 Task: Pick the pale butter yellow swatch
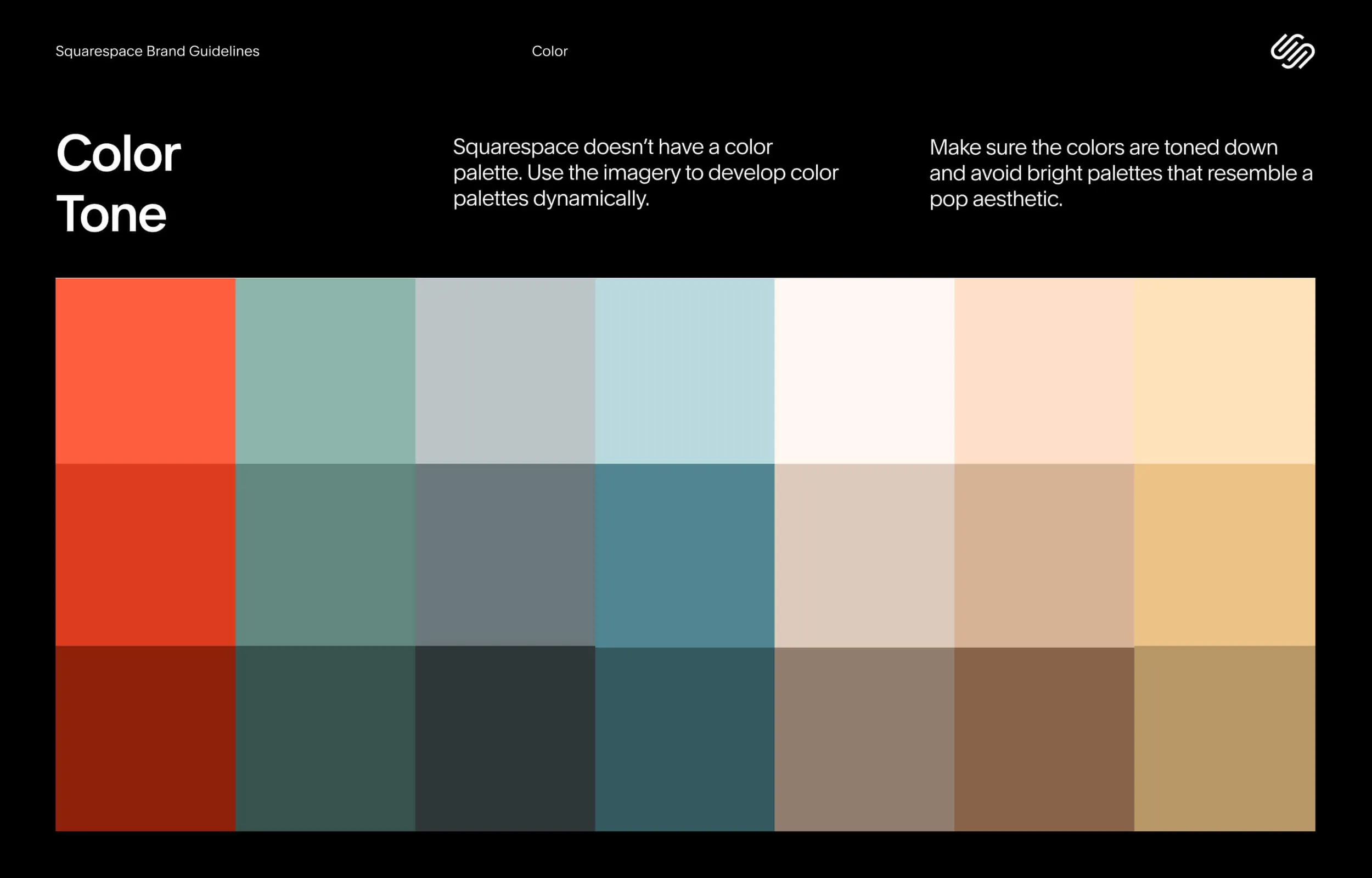tap(1225, 370)
